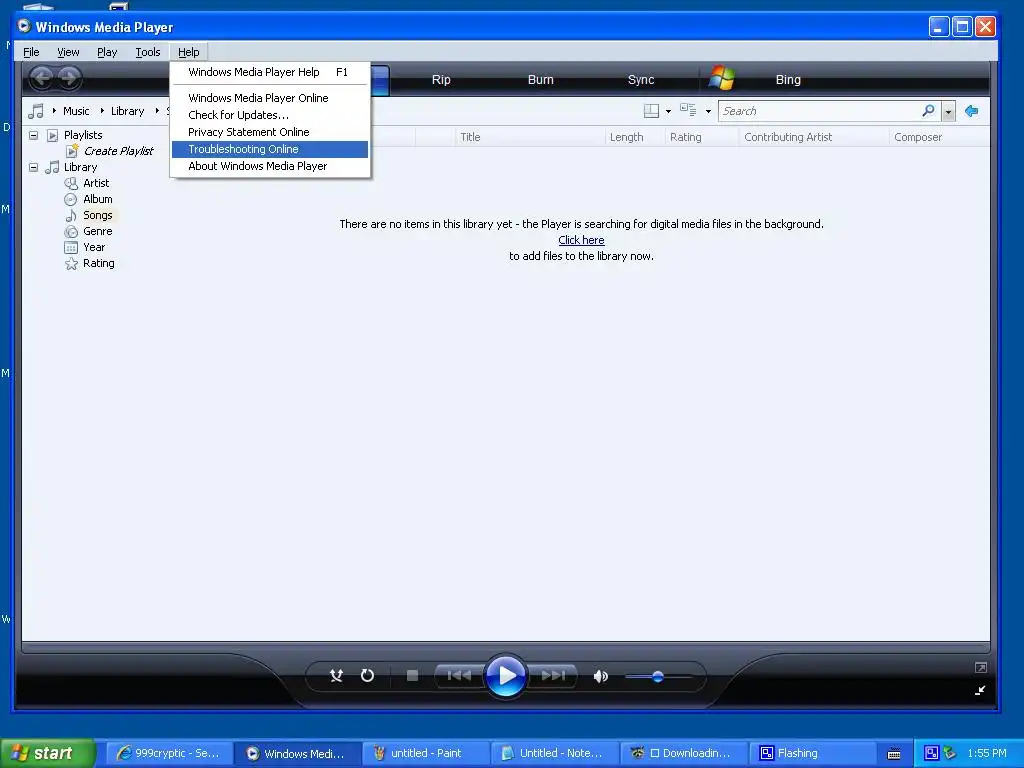Select Troubleshooting Online menu item
Viewport: 1024px width, 768px height.
click(270, 149)
